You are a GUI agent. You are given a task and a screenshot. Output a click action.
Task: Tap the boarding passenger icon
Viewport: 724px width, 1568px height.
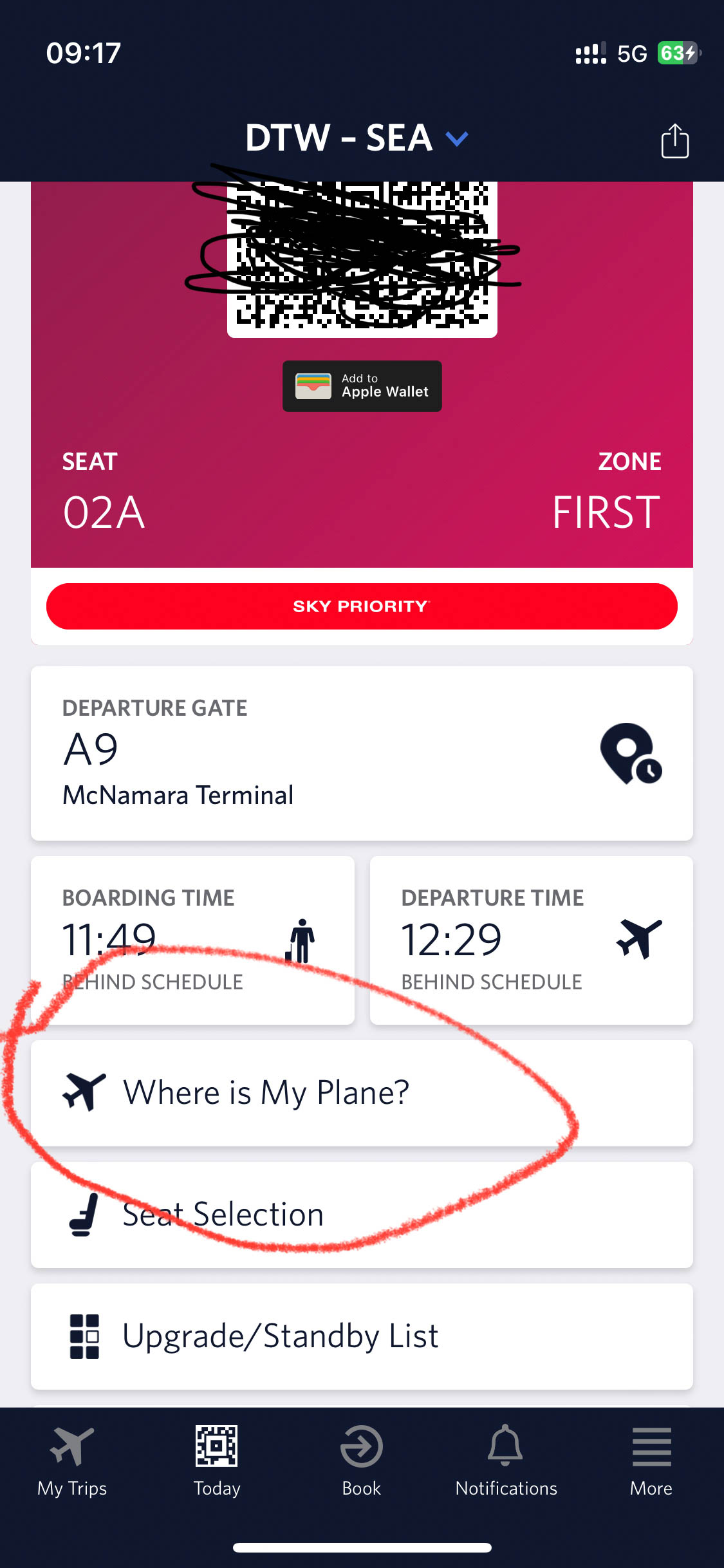click(x=301, y=940)
